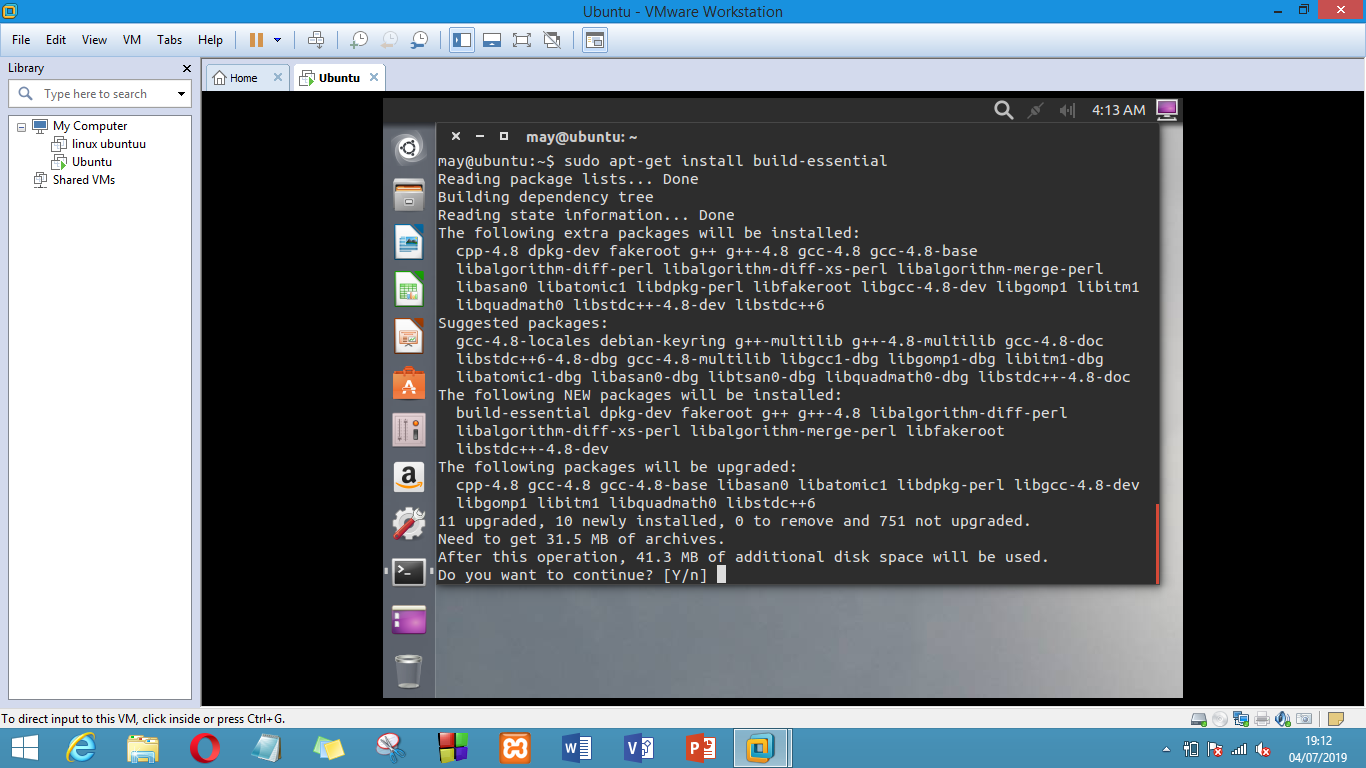Show hidden system tray icons
The image size is (1366, 768).
1167,749
